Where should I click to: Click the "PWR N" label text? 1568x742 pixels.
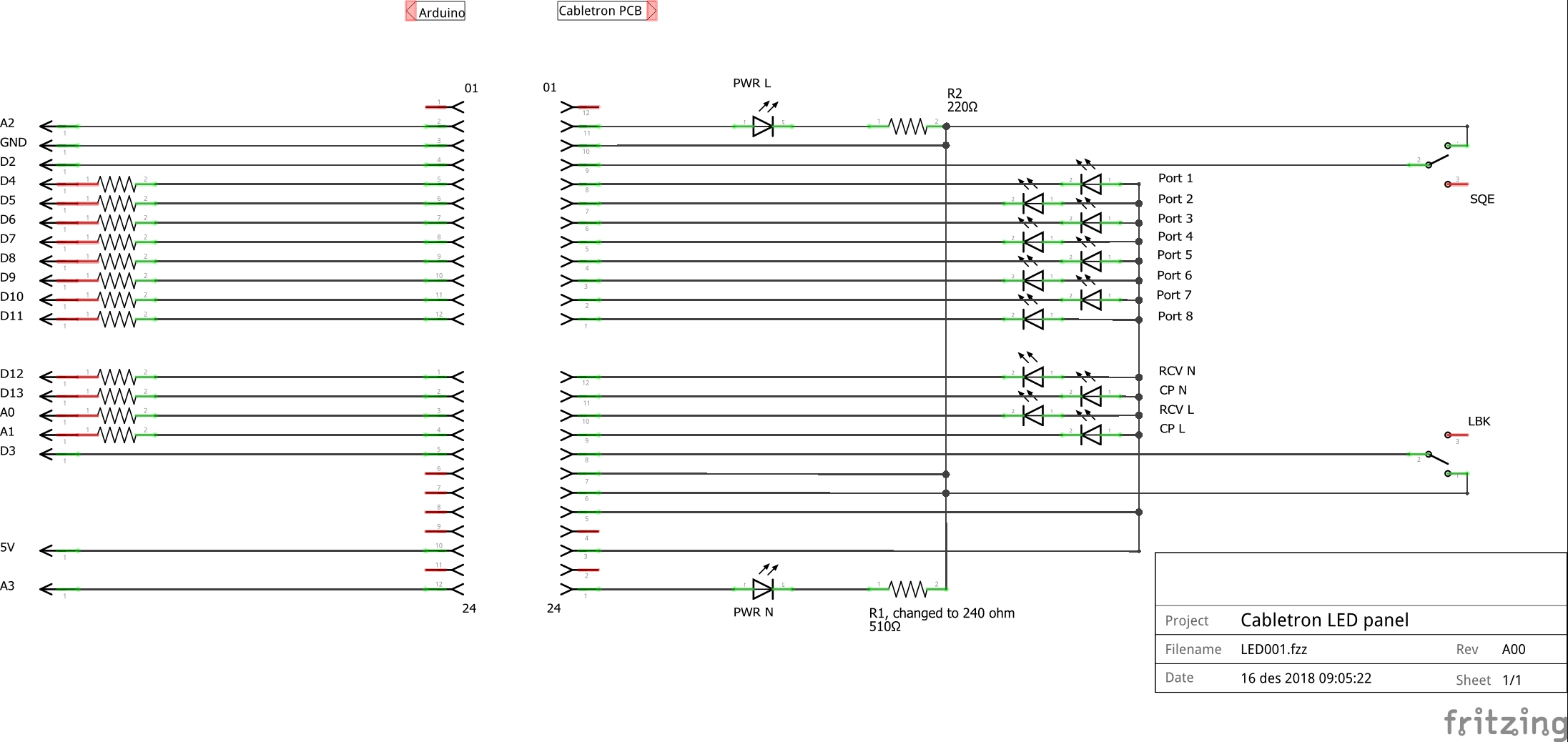pos(754,612)
